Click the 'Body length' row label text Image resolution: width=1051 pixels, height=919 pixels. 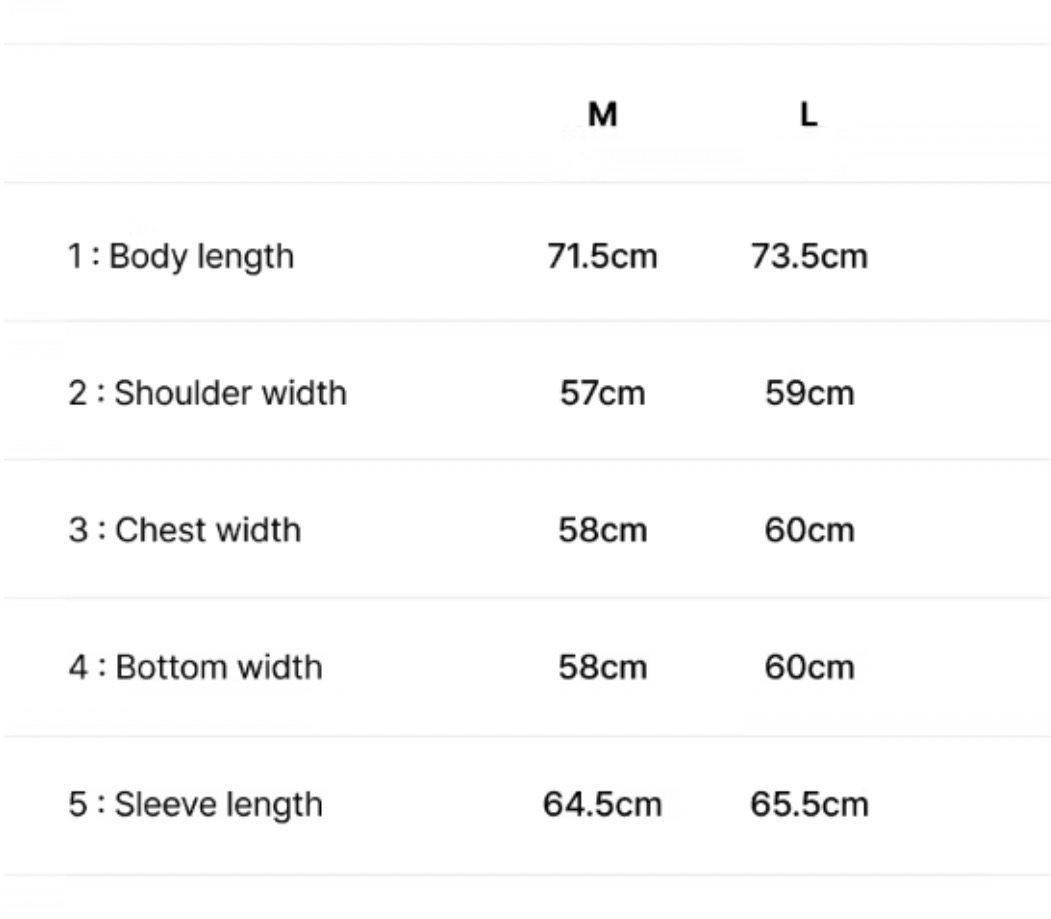click(x=201, y=256)
